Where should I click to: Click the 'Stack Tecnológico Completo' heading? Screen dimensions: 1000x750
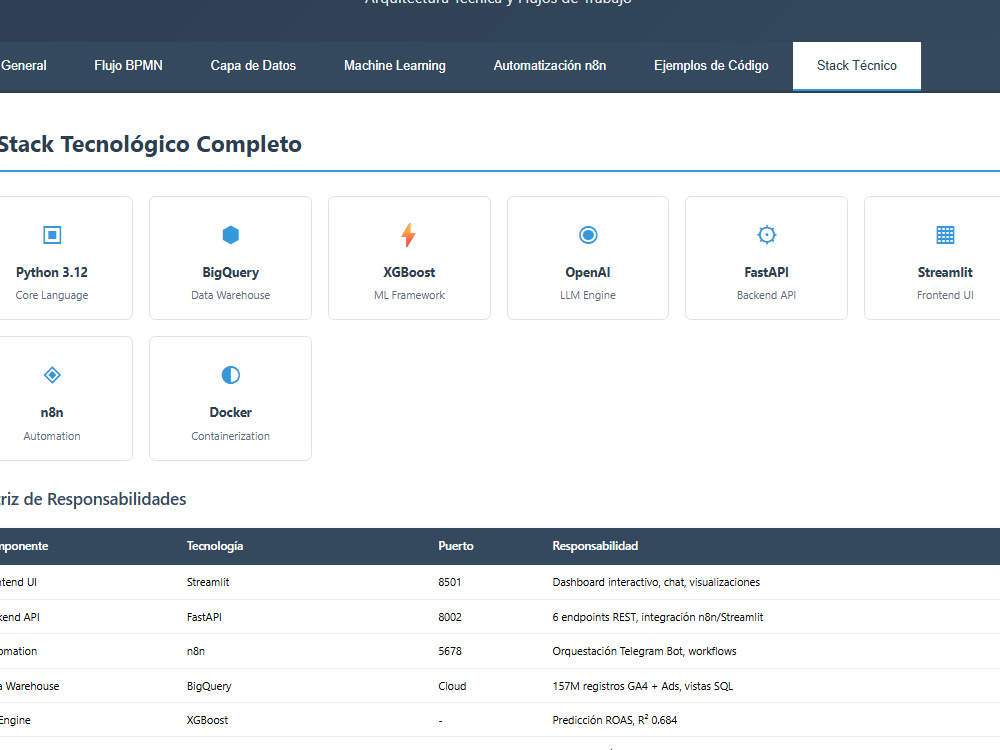(x=150, y=144)
